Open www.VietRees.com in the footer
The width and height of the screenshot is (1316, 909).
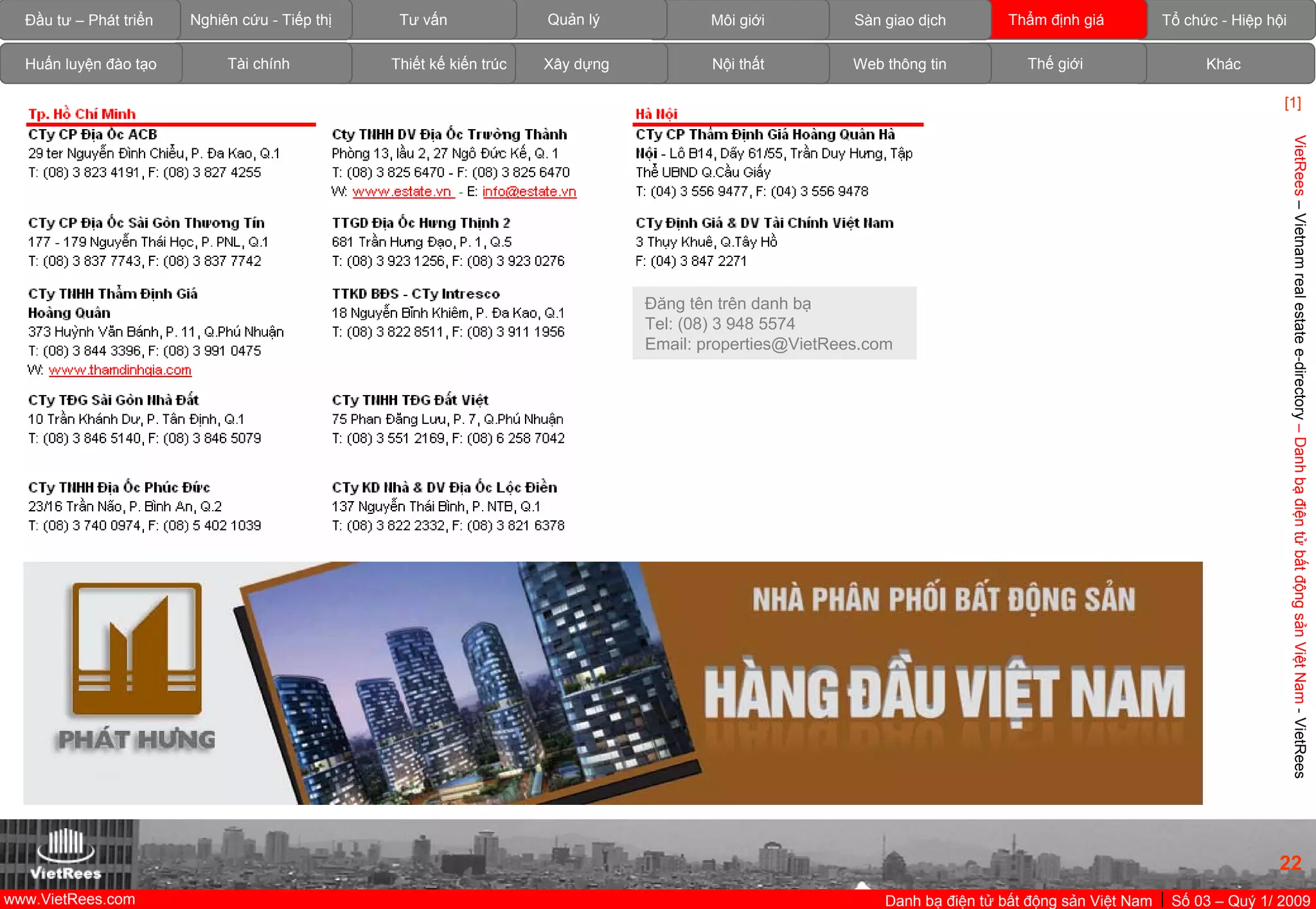(68, 899)
